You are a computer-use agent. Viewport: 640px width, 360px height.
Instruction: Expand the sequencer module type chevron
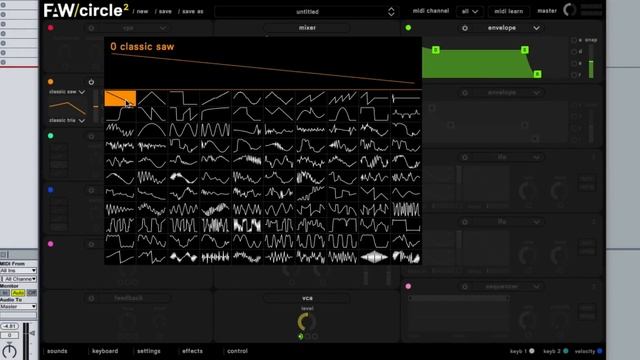pyautogui.click(x=536, y=287)
